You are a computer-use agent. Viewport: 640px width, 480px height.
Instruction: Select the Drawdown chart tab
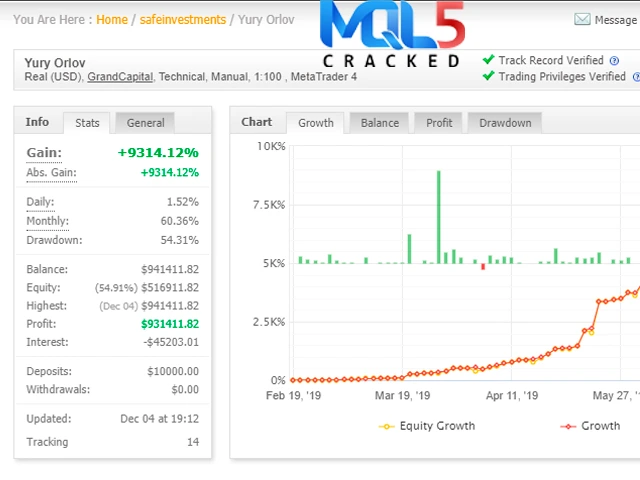coord(505,123)
